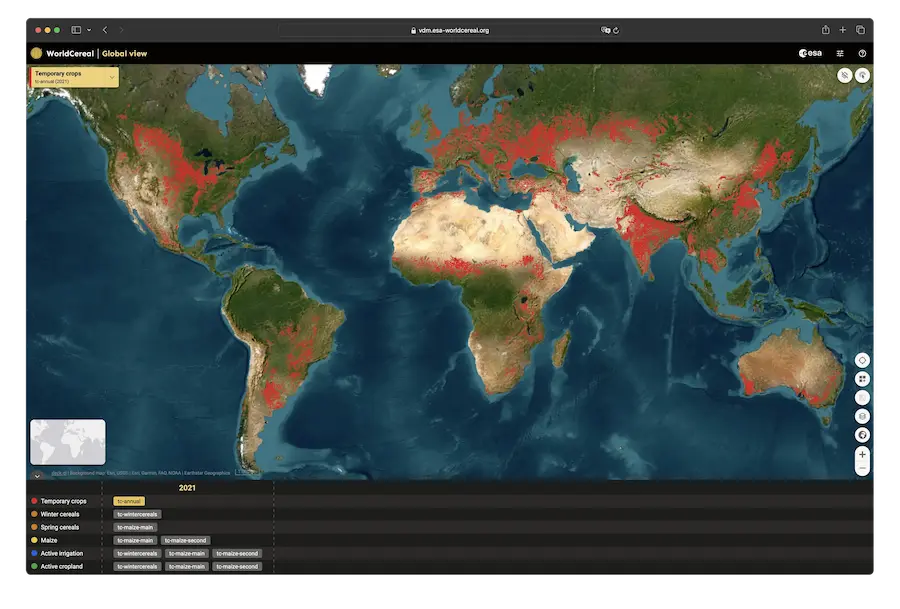Click the zoom out minus button
This screenshot has width=900, height=609.
(x=864, y=468)
